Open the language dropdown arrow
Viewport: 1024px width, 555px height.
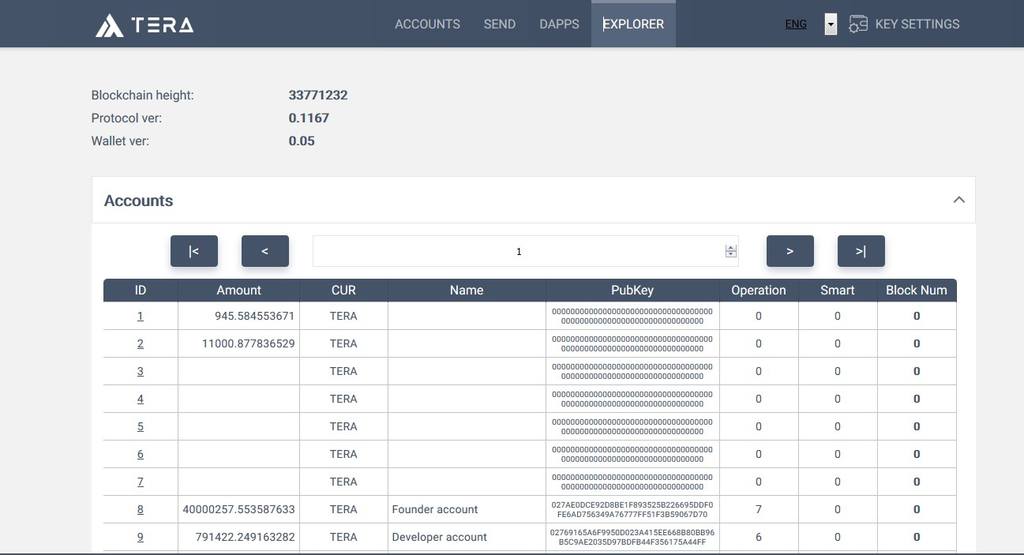[x=830, y=24]
